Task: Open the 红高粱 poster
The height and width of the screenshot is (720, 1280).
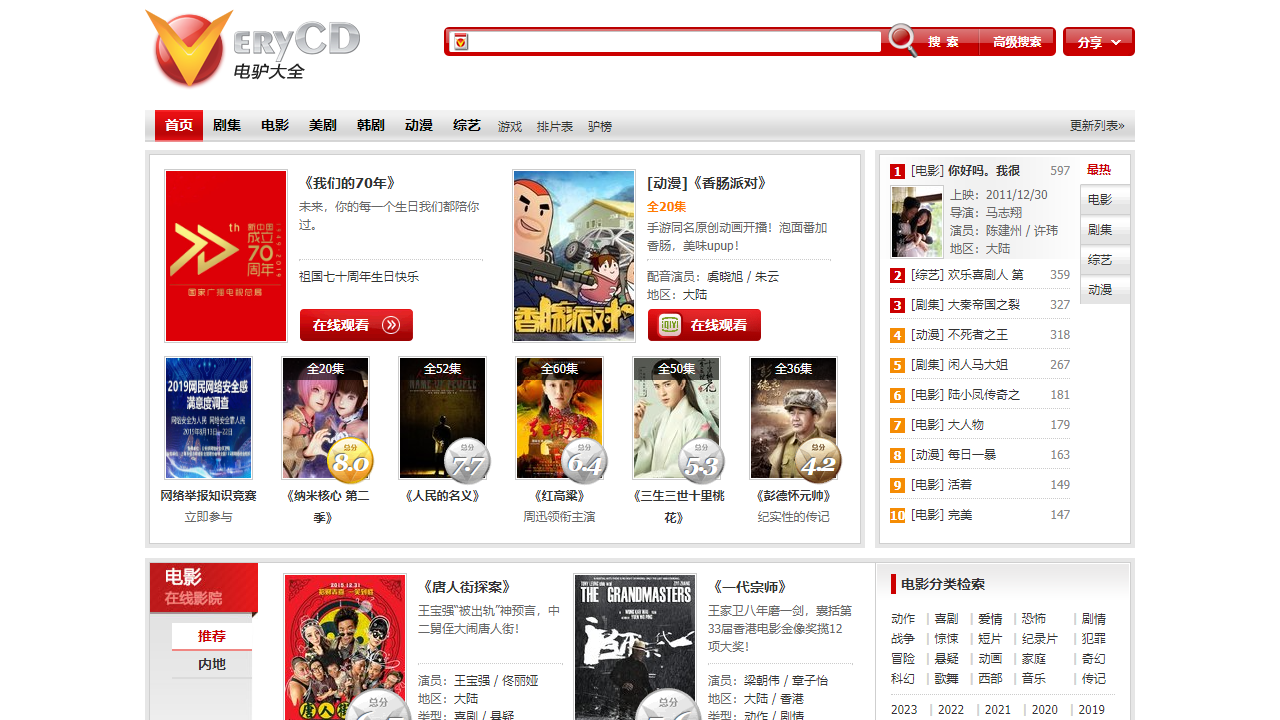Action: tap(560, 418)
